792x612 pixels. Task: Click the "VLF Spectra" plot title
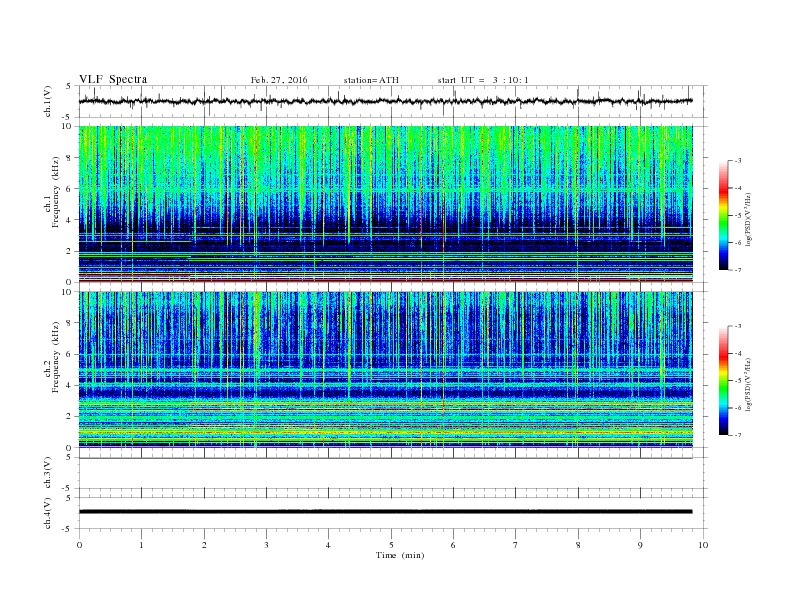click(x=113, y=79)
